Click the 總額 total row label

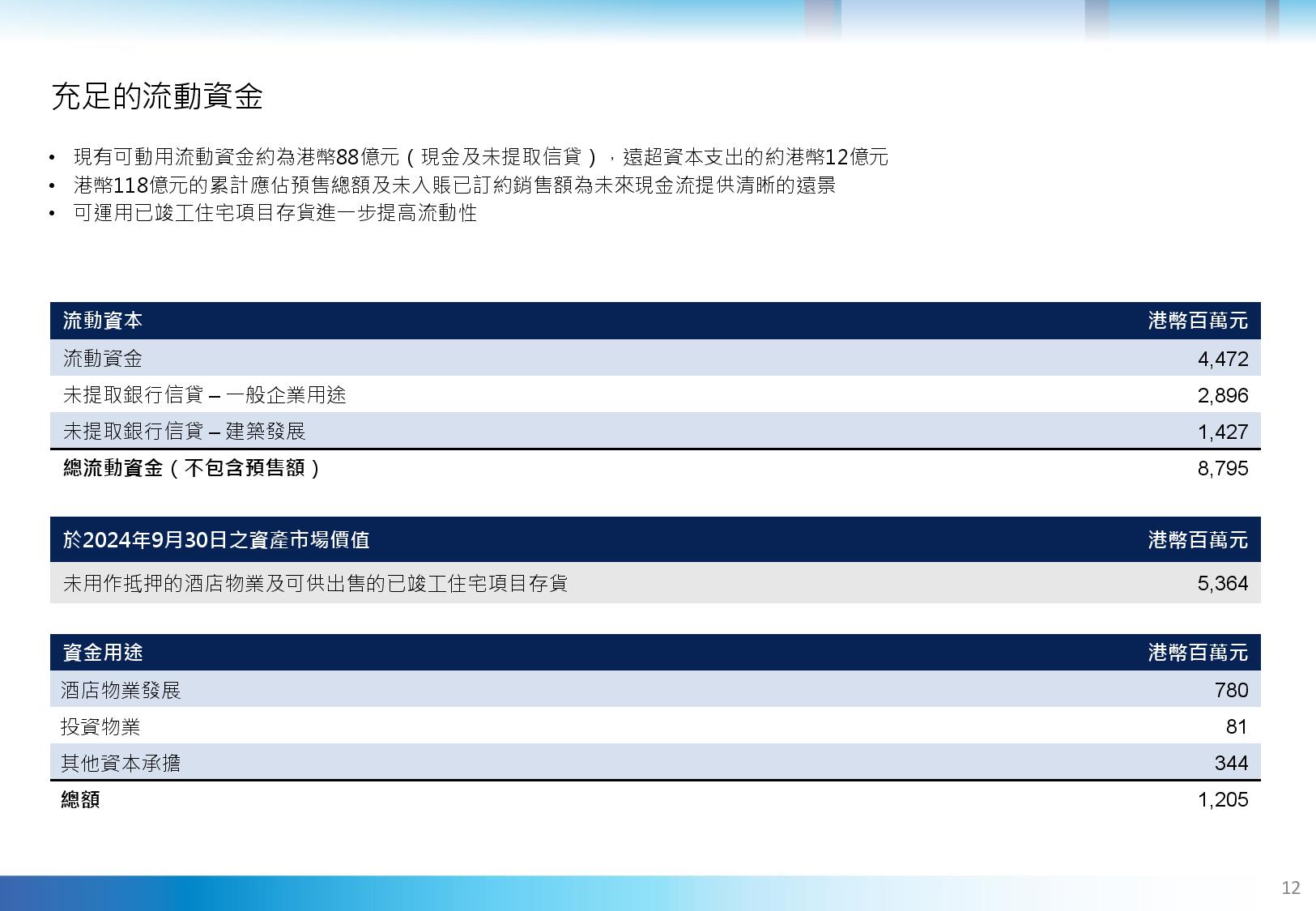point(80,799)
